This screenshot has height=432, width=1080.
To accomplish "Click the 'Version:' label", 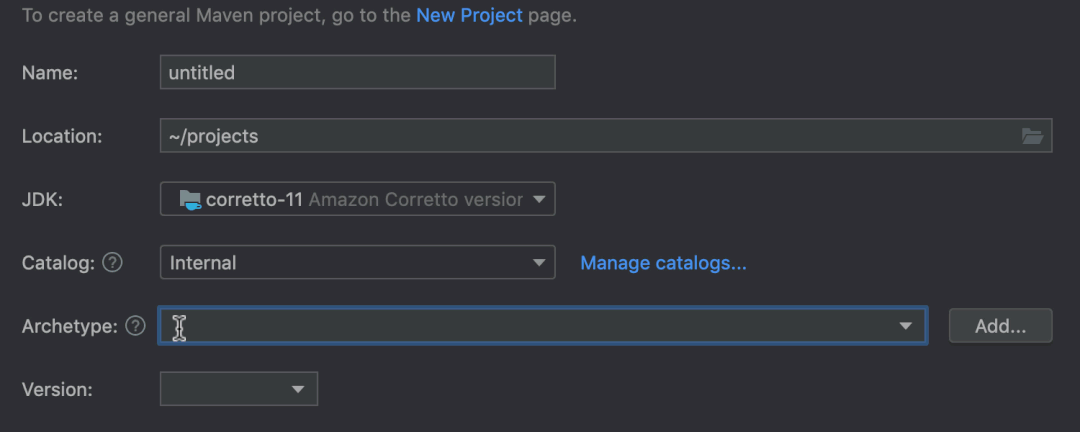I will coord(57,389).
